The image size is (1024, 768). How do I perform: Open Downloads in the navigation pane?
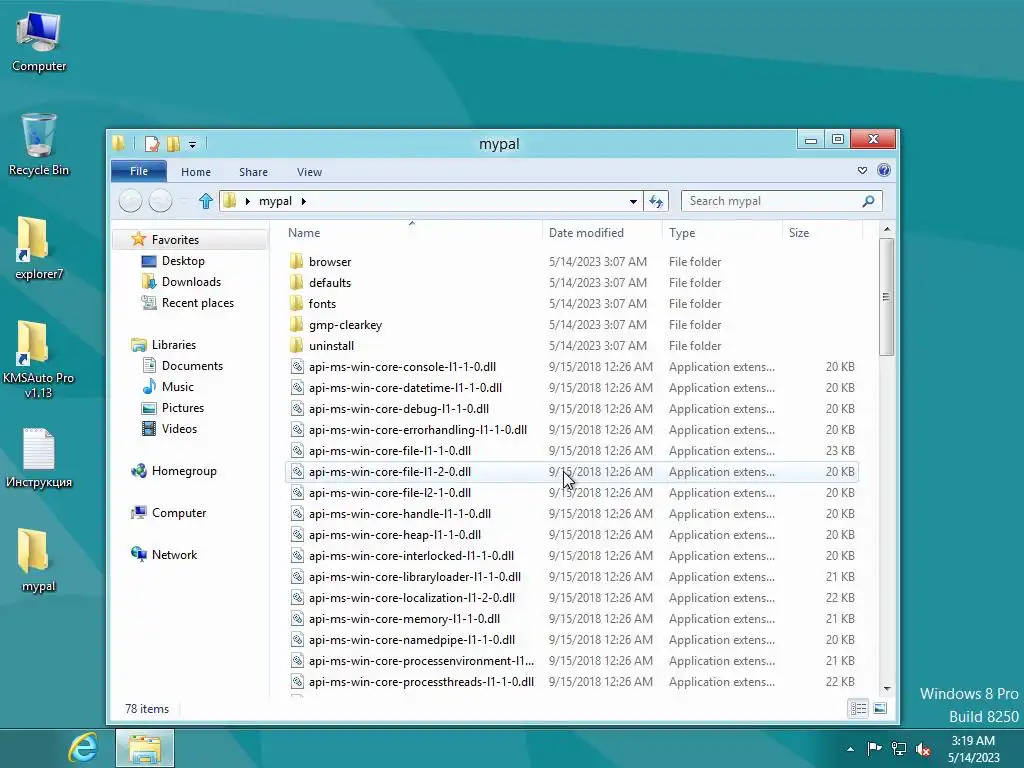tap(191, 281)
